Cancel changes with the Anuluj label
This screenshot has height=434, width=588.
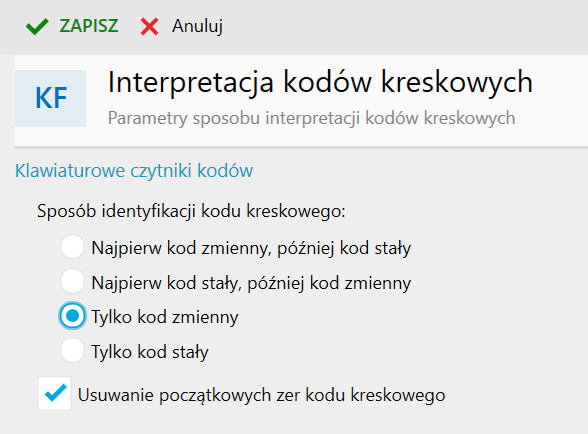pos(197,27)
